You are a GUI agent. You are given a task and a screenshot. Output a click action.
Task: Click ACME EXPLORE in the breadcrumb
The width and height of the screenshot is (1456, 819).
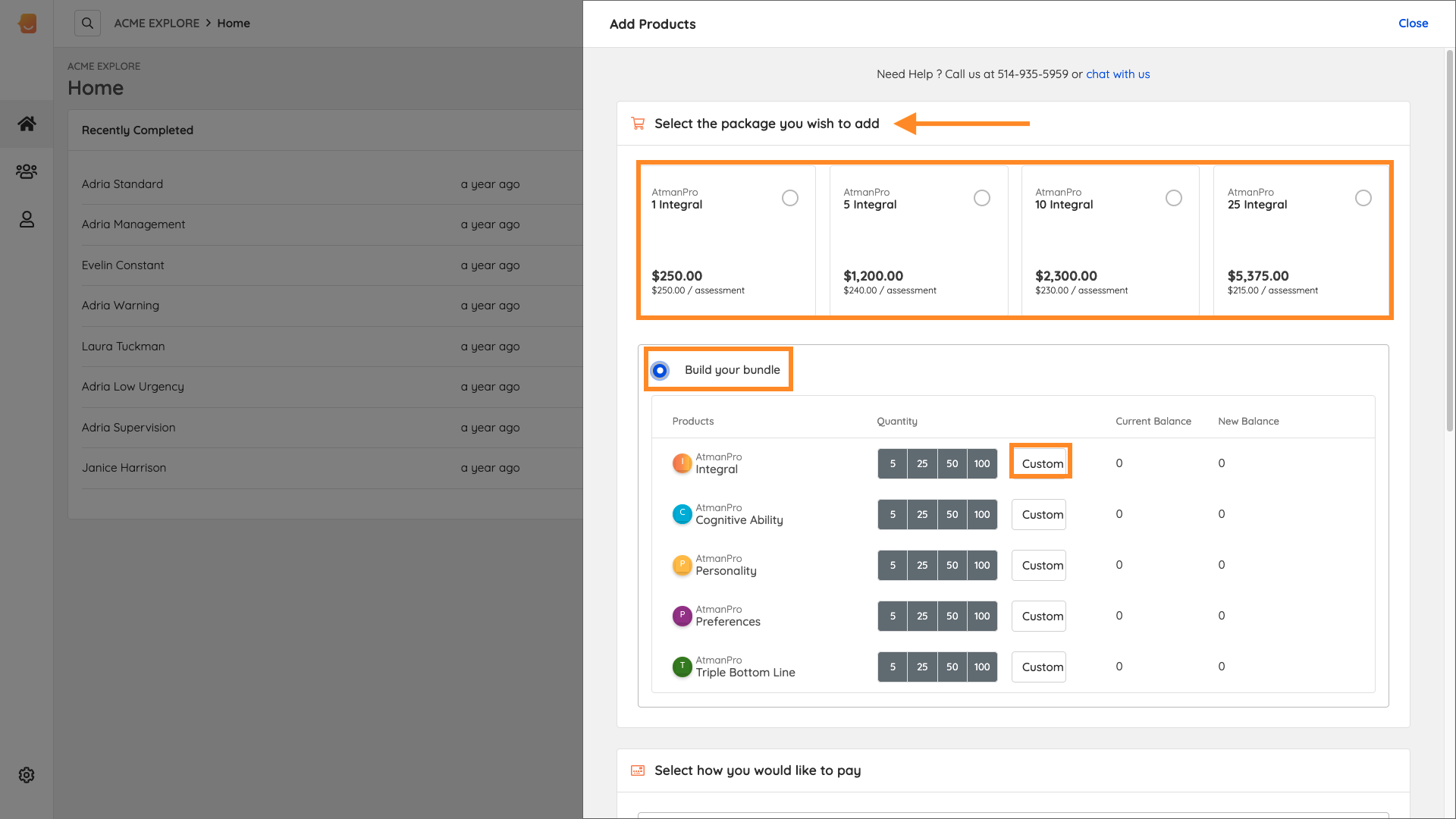pyautogui.click(x=157, y=24)
